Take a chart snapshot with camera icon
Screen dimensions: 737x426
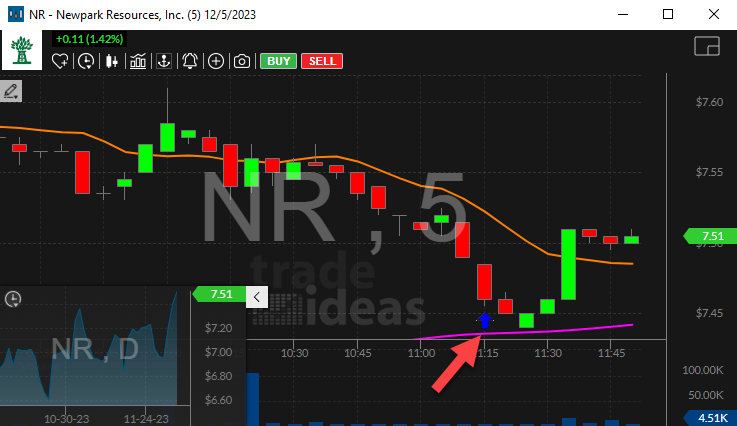[x=242, y=61]
